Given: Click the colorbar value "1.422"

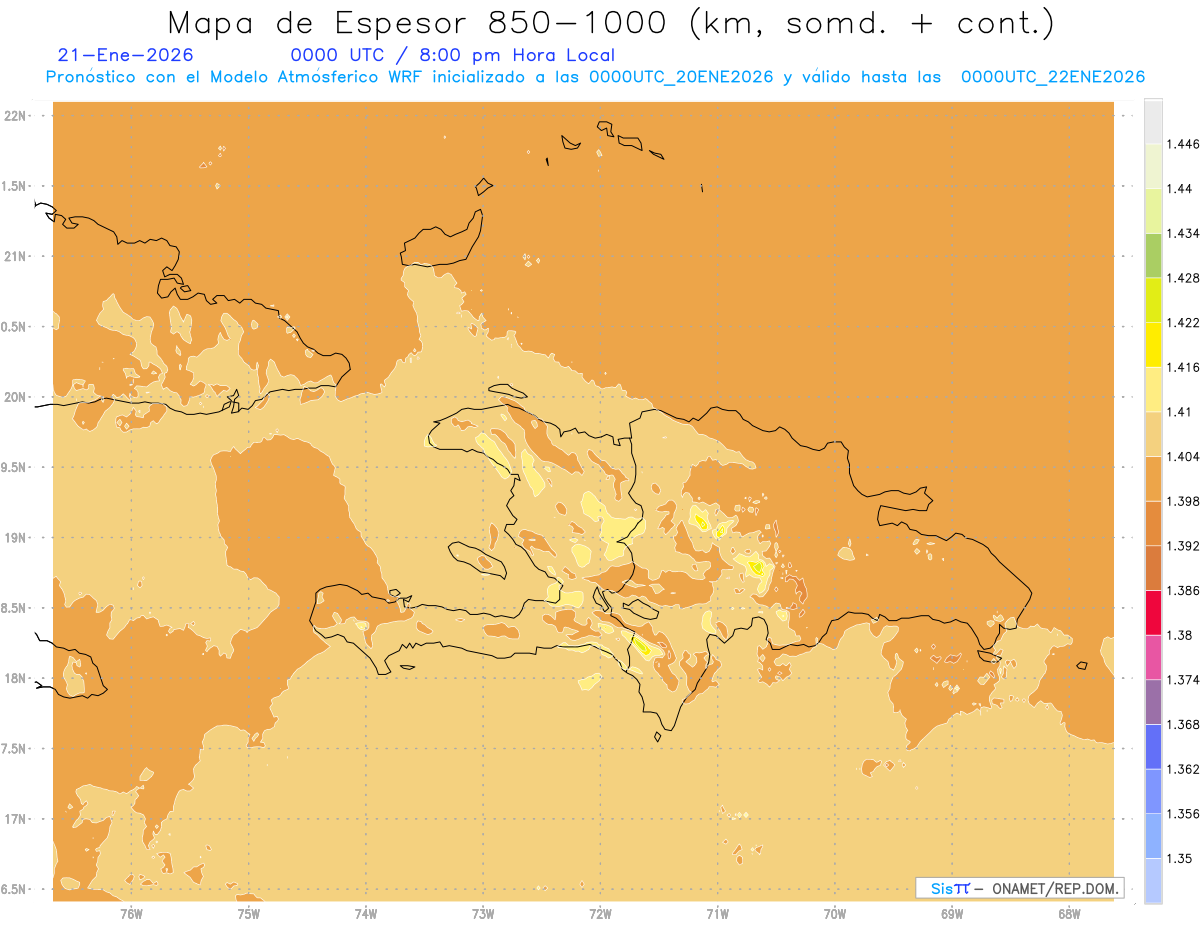Looking at the screenshot, I should coord(1184,322).
